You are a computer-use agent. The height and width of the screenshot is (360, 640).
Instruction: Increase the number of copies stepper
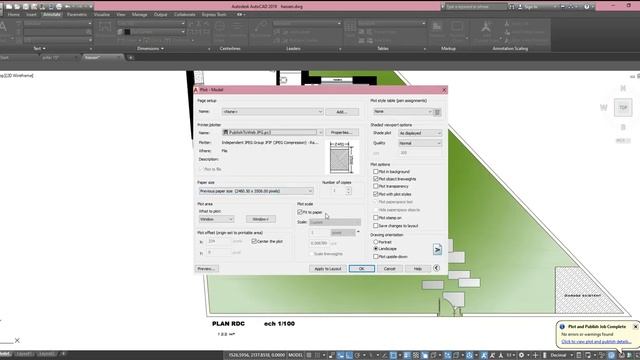click(348, 189)
